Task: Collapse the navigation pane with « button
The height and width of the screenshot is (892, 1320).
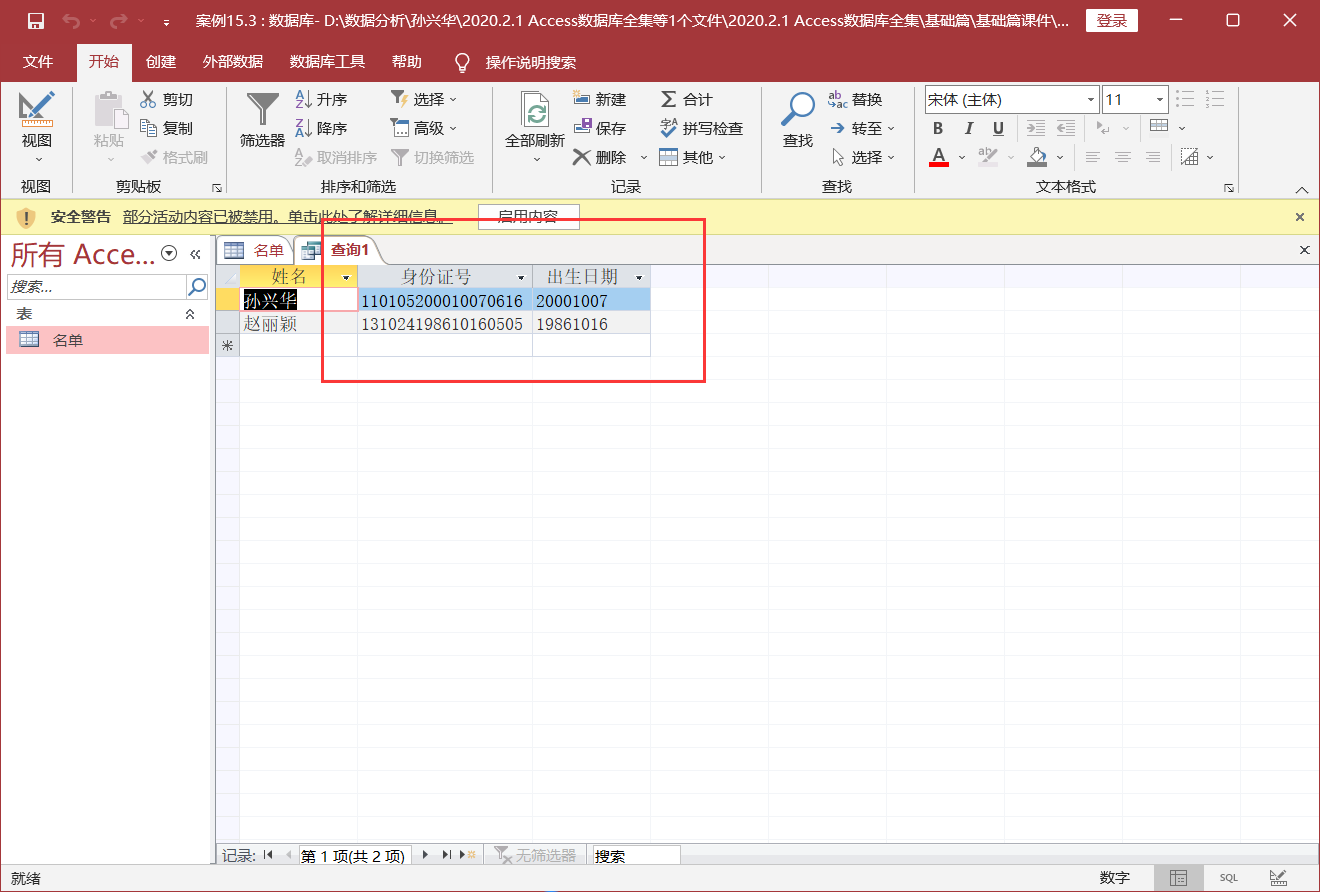Action: tap(196, 254)
